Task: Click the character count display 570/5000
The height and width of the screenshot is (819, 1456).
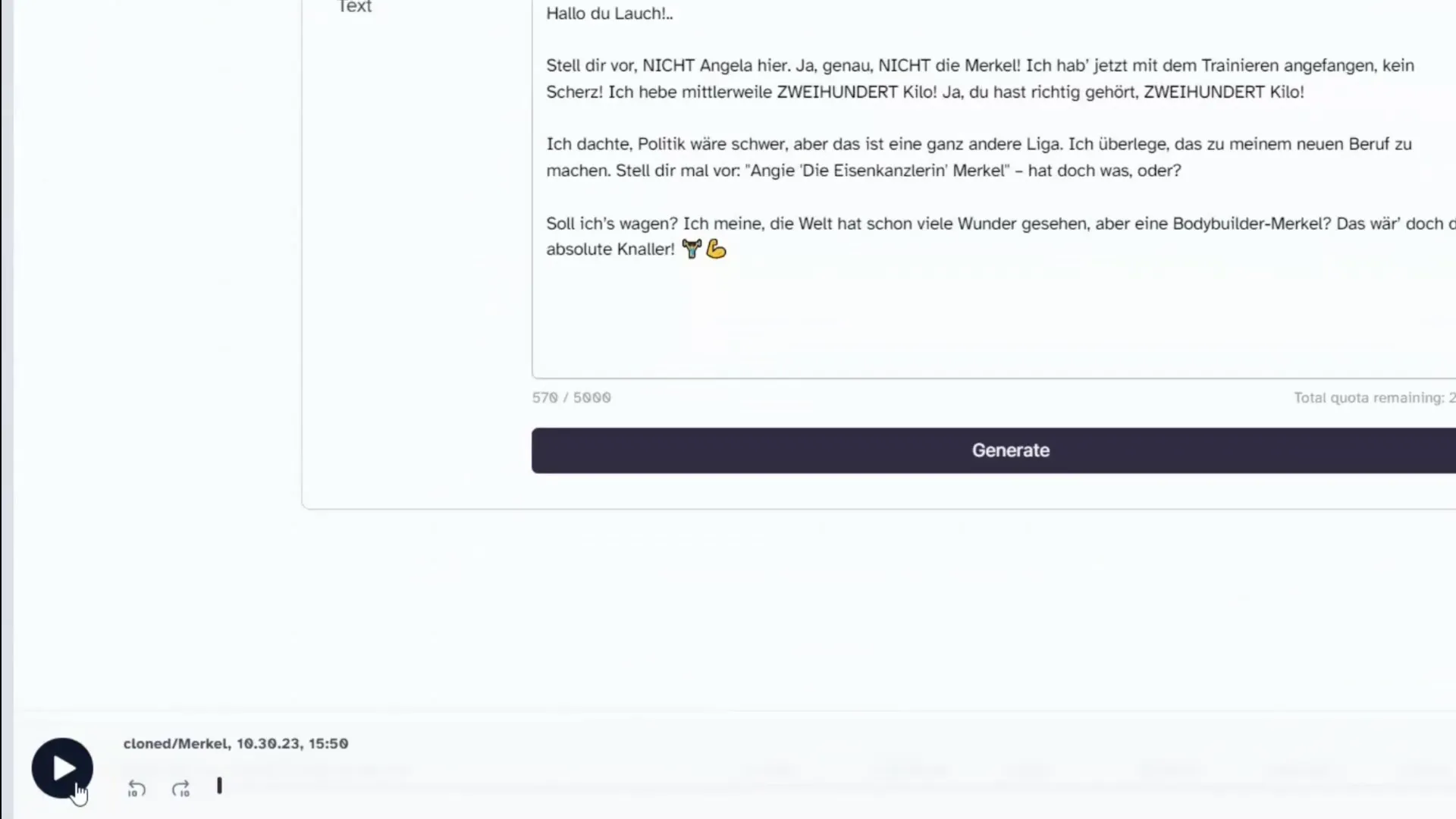Action: point(571,397)
